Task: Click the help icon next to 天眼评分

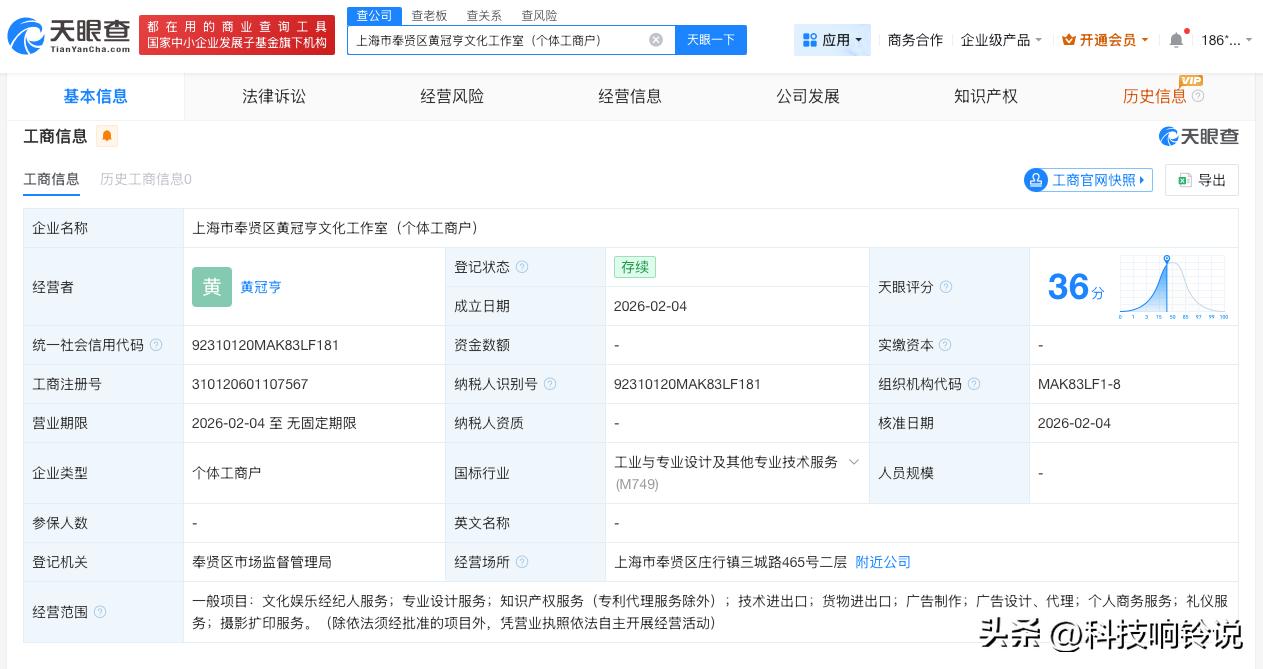Action: 944,287
